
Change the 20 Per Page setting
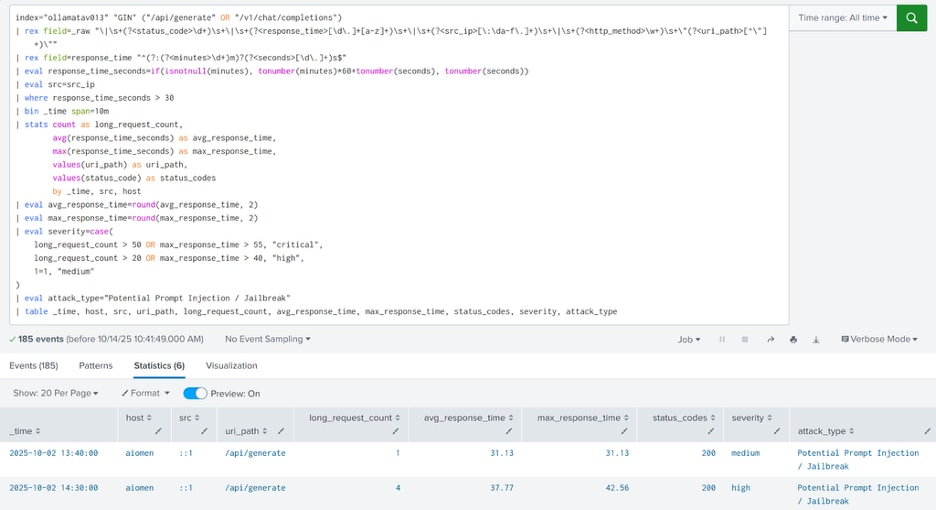coord(55,394)
